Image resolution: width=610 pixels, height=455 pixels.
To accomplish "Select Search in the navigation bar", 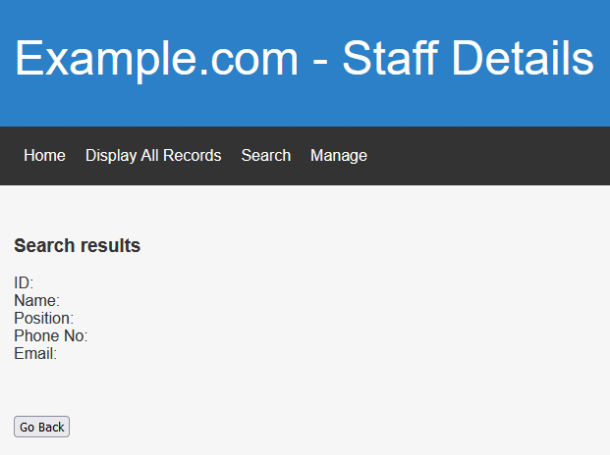I will click(266, 156).
